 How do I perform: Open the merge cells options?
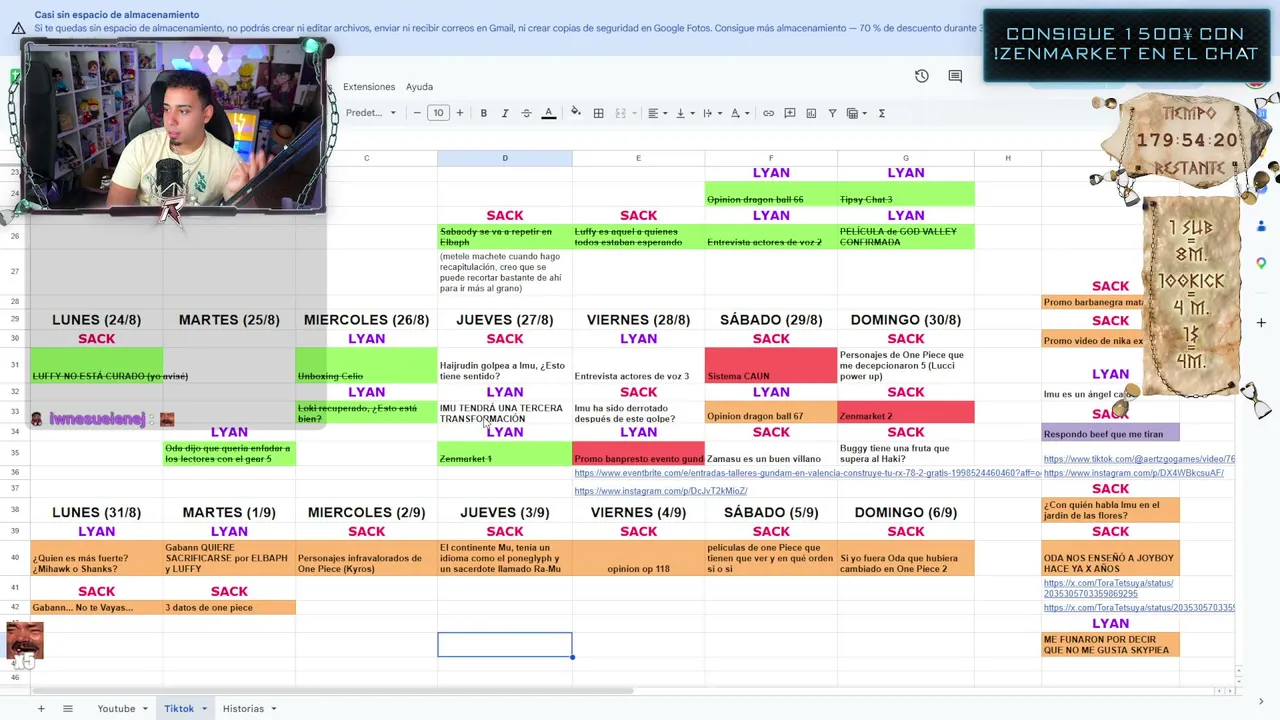coord(624,113)
